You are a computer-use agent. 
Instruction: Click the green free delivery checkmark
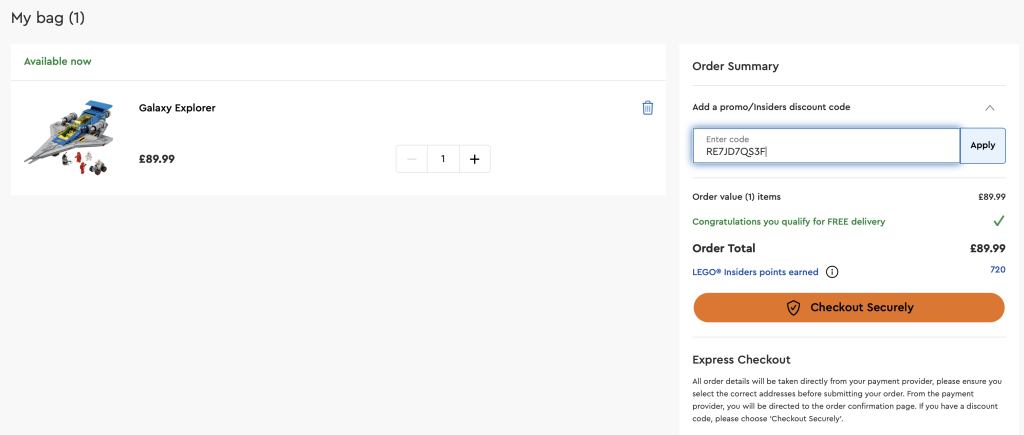point(999,221)
